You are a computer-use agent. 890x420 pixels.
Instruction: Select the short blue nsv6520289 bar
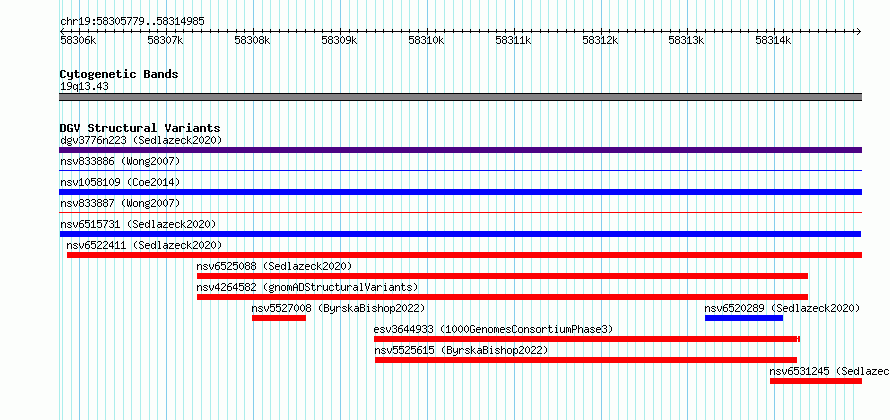click(744, 318)
